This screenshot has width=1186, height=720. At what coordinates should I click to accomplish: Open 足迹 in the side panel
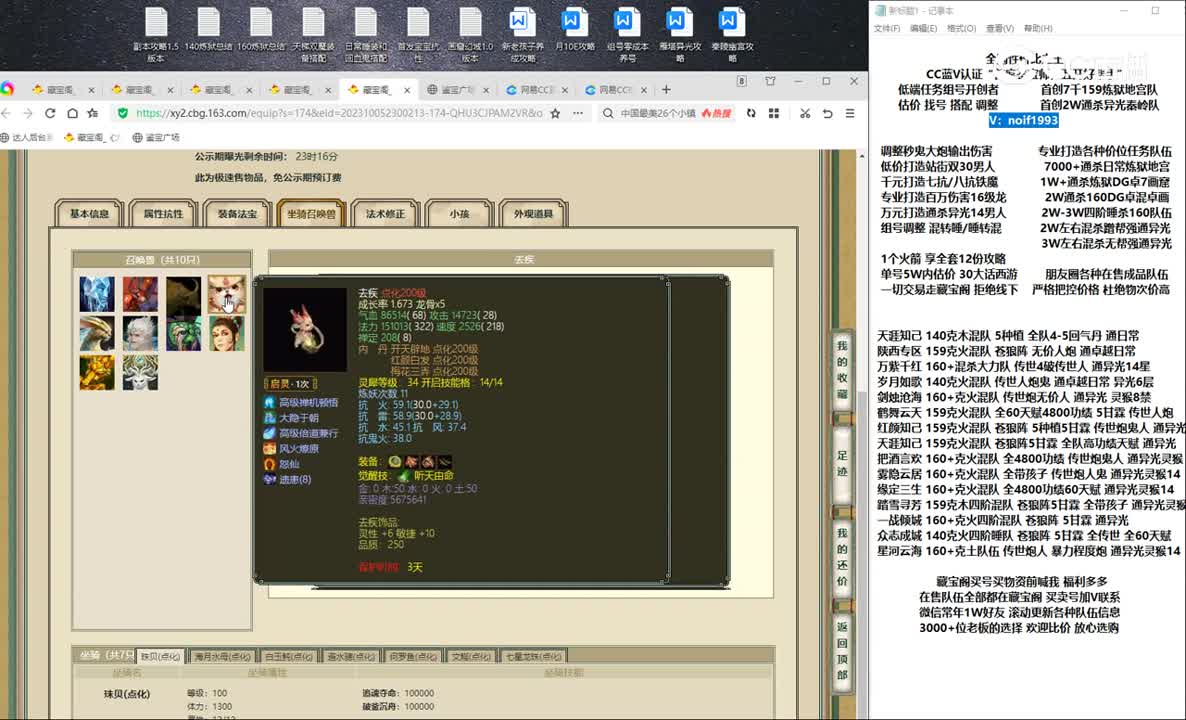(x=842, y=464)
